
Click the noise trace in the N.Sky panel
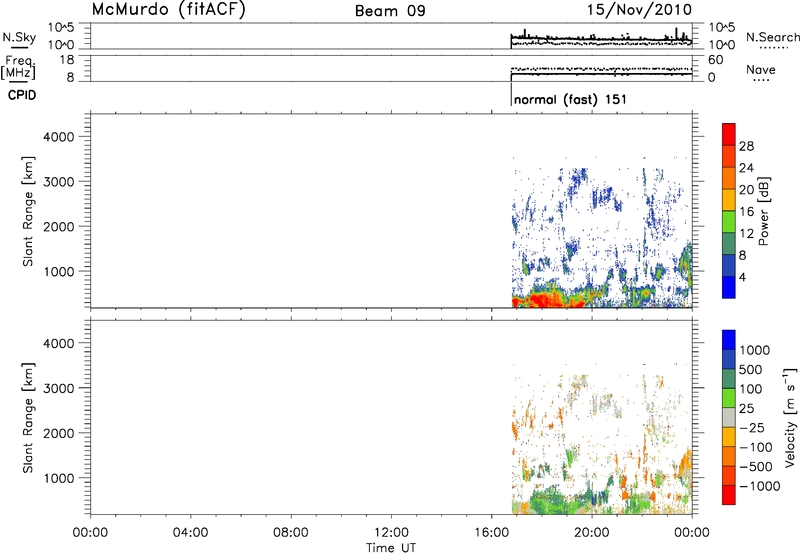601,38
